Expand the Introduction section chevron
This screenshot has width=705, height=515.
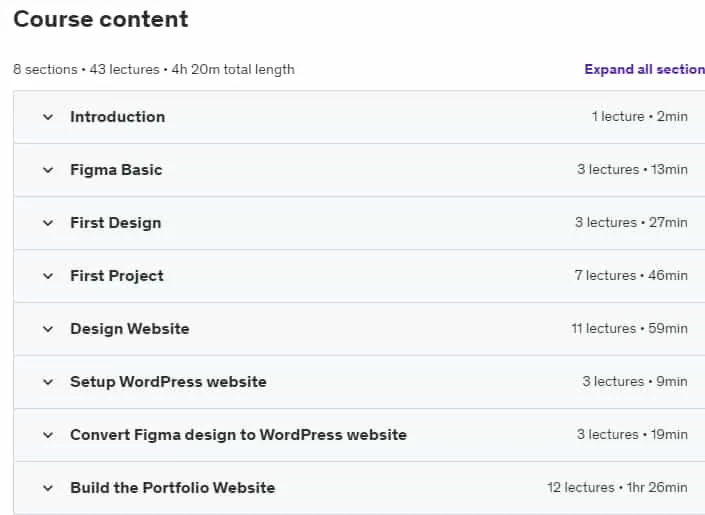[48, 117]
